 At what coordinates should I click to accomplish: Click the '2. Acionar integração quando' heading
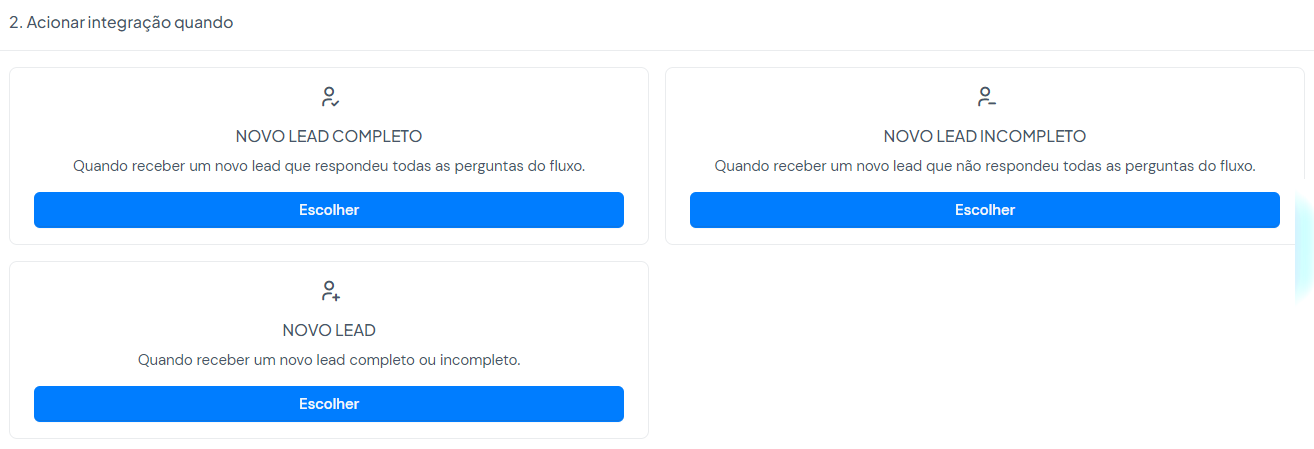point(121,22)
